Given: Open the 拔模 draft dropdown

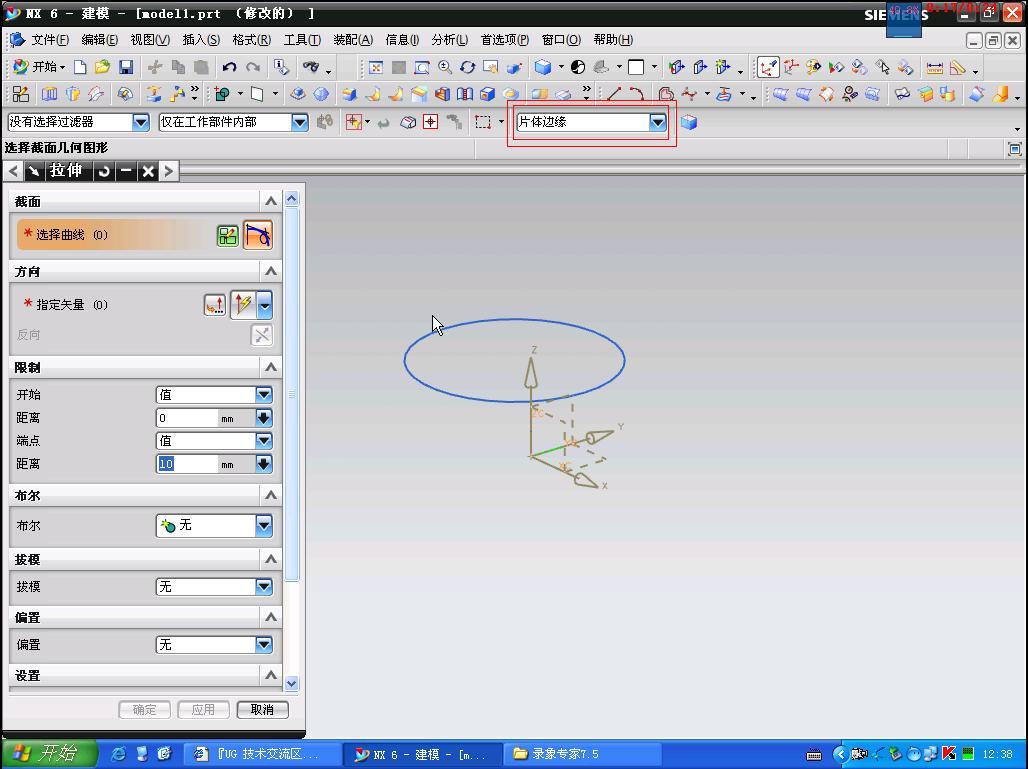Looking at the screenshot, I should point(264,586).
